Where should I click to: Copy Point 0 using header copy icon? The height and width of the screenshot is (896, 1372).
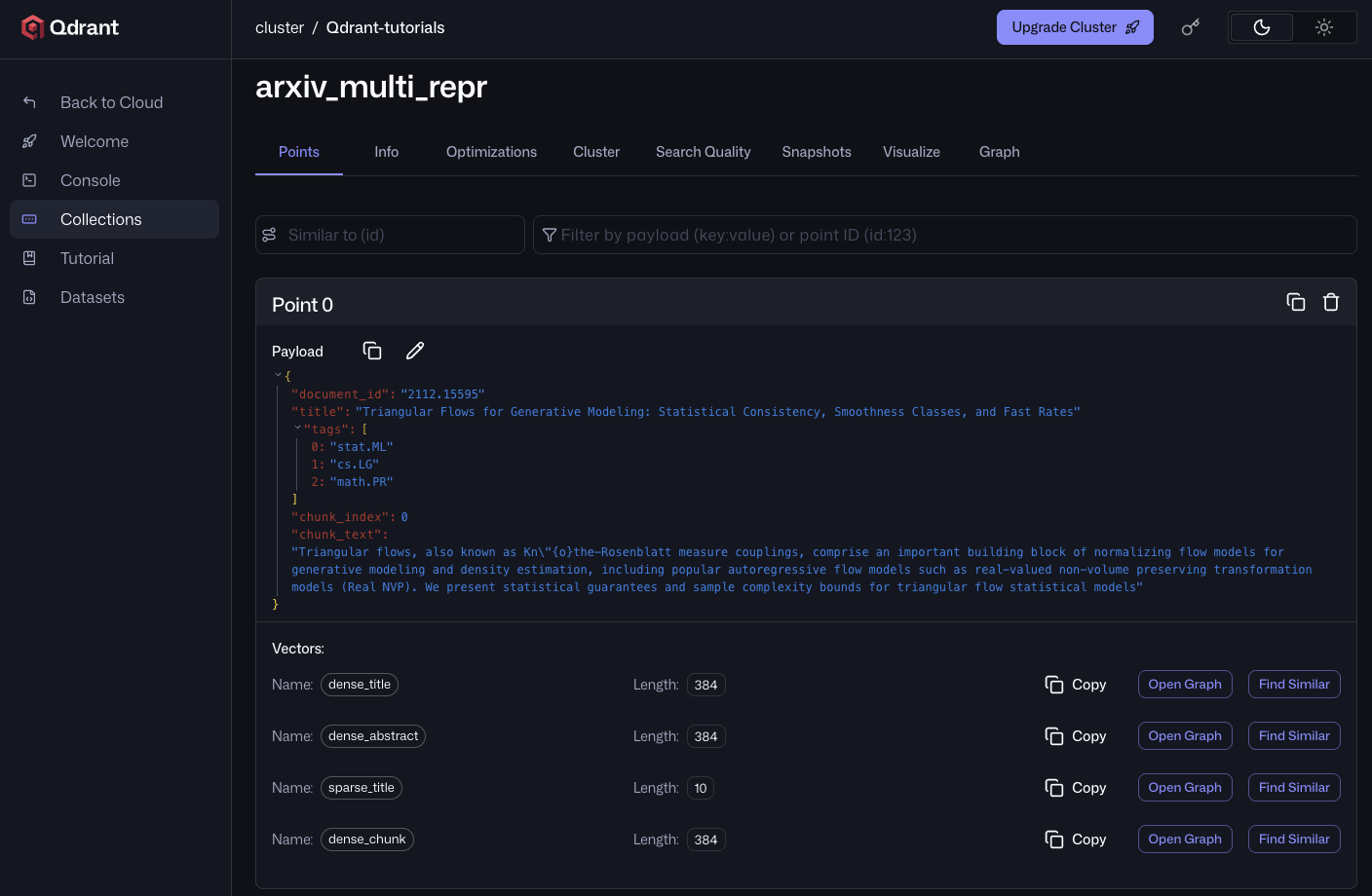(x=1296, y=302)
